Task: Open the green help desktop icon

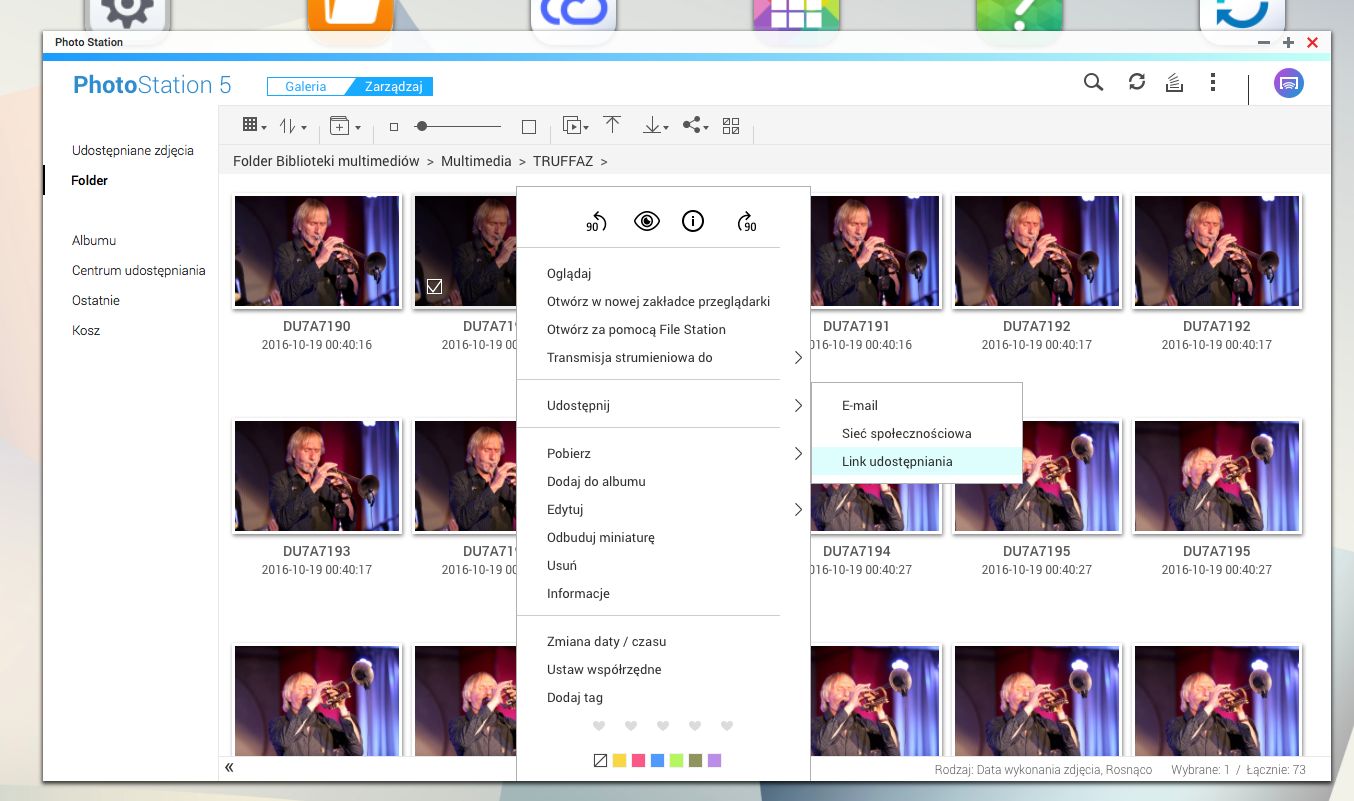Action: (x=1018, y=15)
